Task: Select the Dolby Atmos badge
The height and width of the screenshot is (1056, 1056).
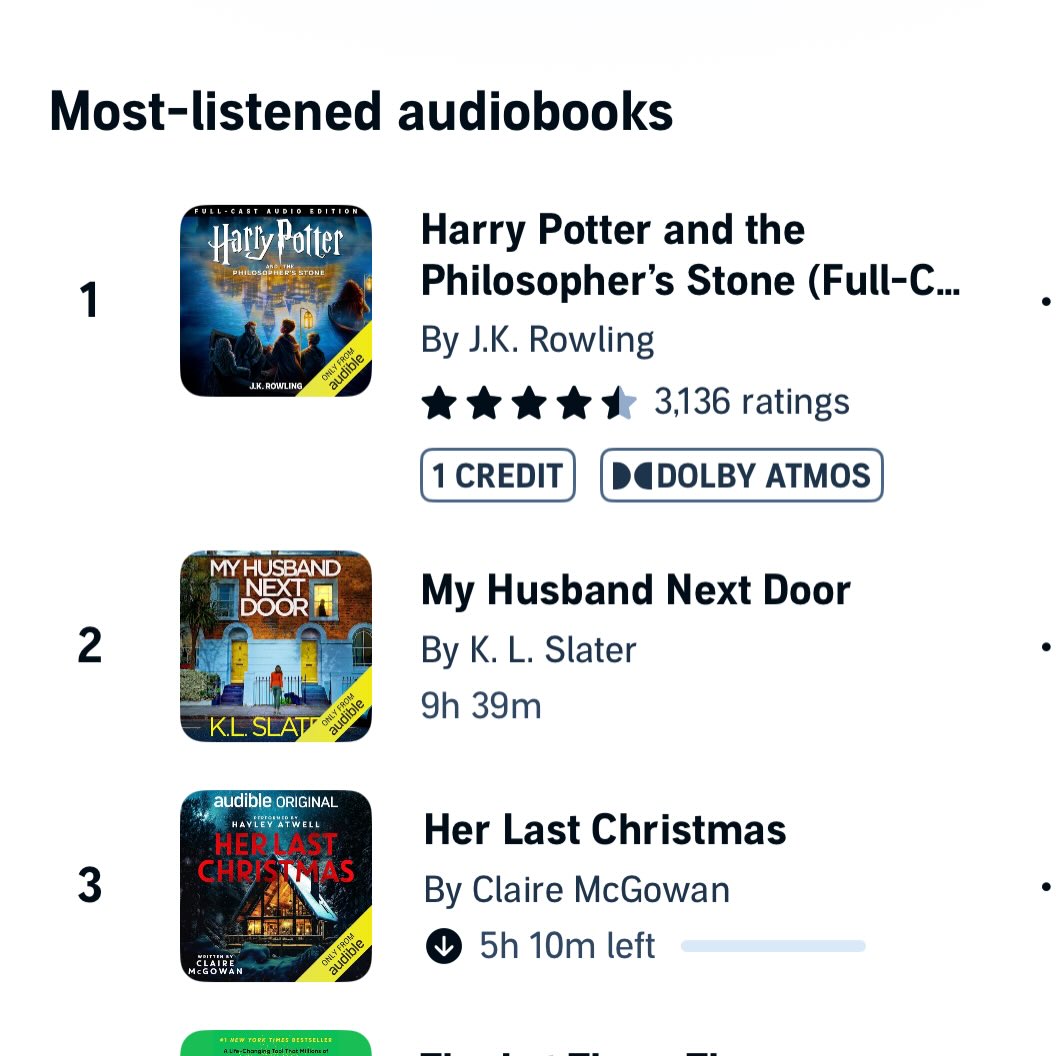Action: pyautogui.click(x=741, y=474)
